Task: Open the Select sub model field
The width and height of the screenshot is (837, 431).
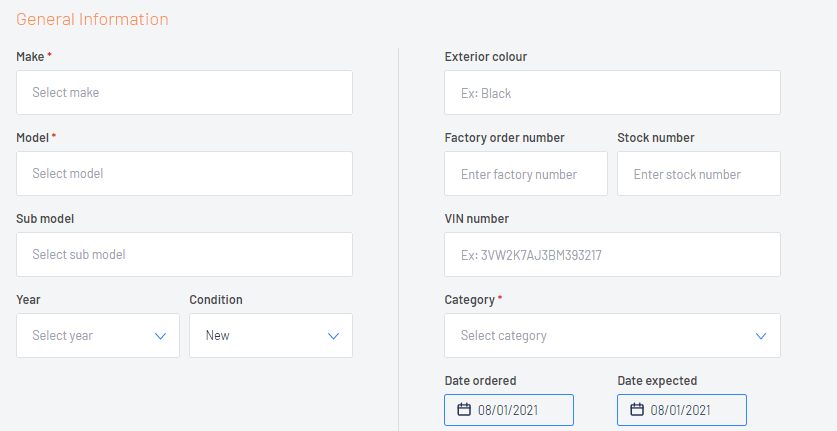Action: pyautogui.click(x=184, y=254)
